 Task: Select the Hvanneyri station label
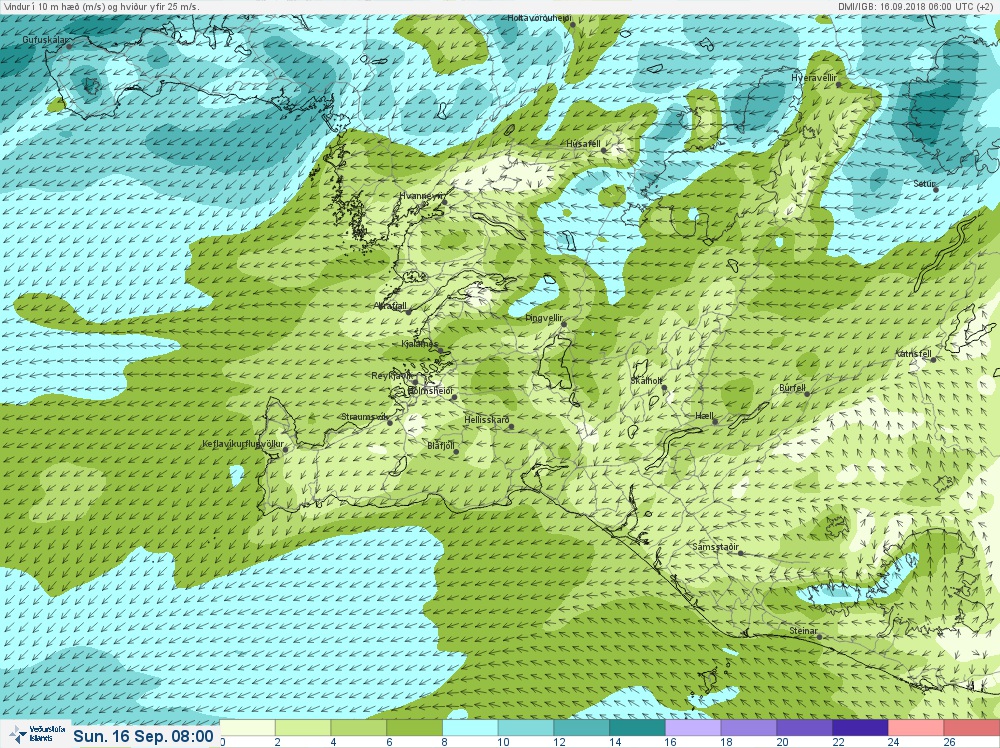(421, 196)
